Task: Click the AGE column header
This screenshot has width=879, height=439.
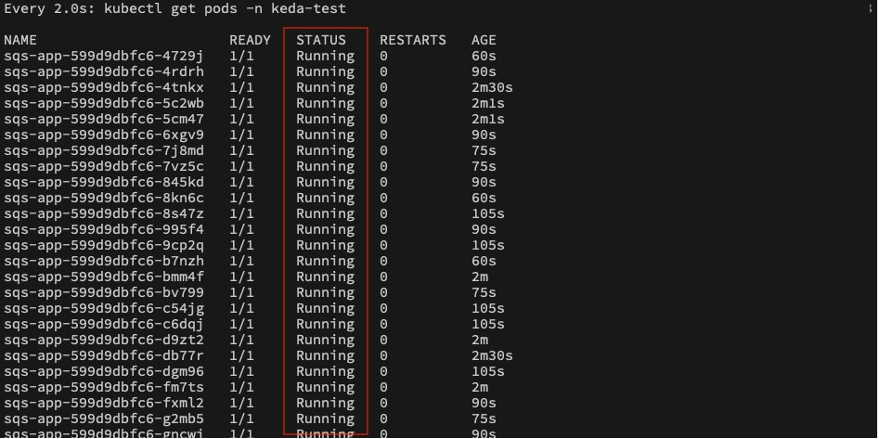Action: [484, 40]
